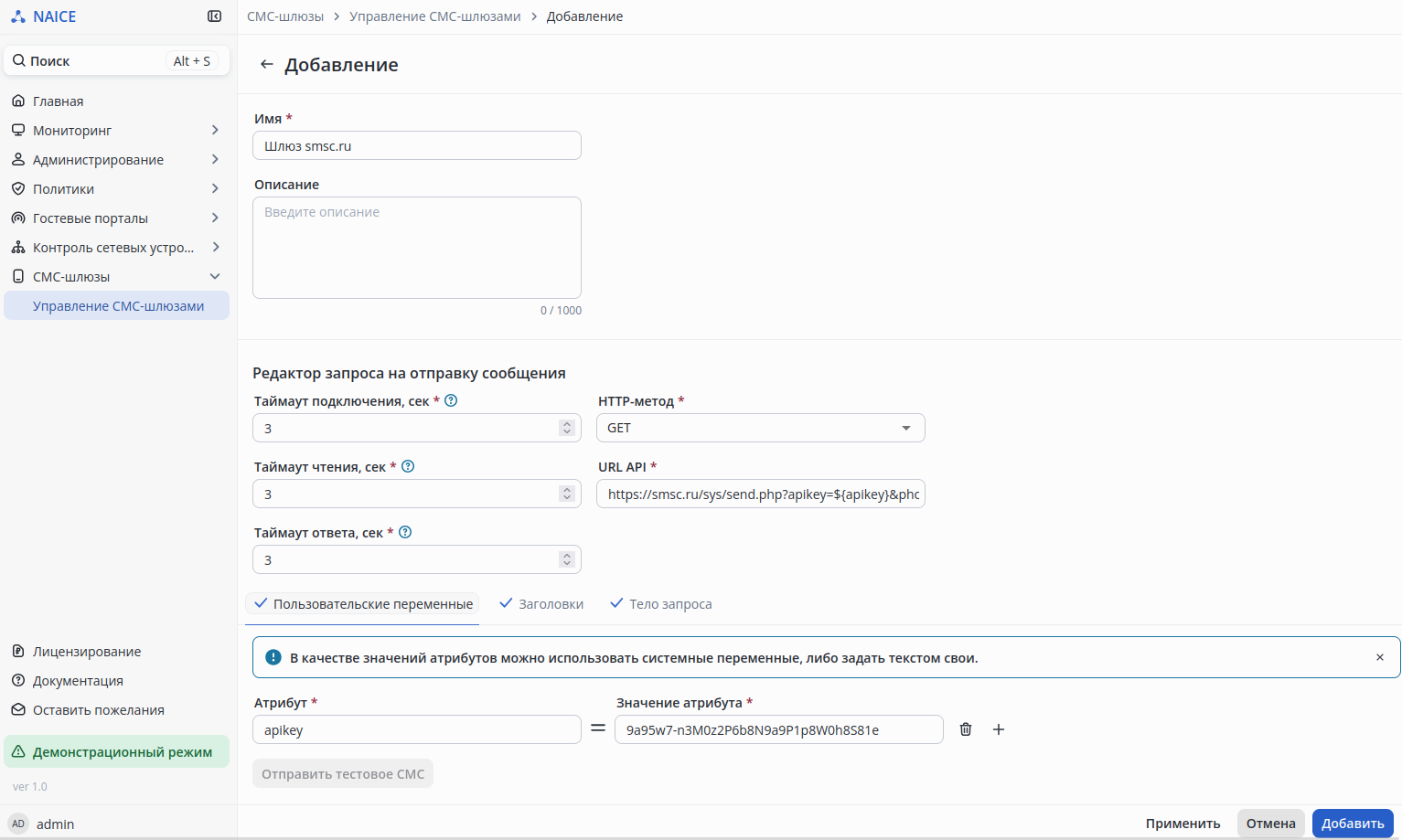Screen dimensions: 1402x840
Task: Delete the apikey attribute row
Action: pyautogui.click(x=965, y=729)
